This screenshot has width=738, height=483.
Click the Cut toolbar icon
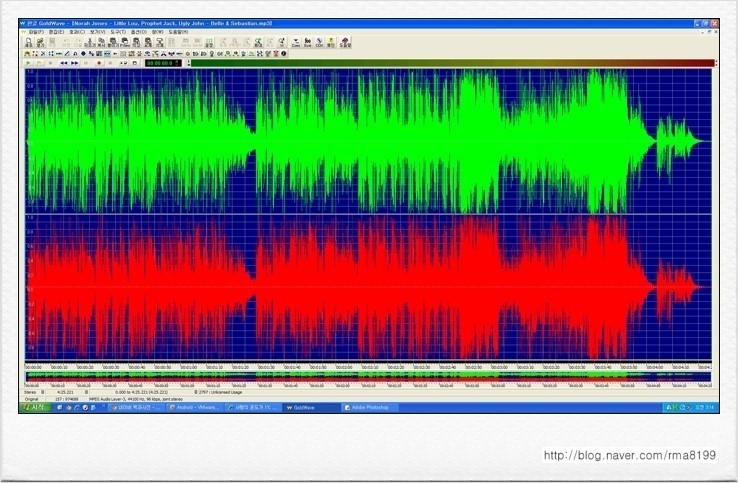pos(89,42)
